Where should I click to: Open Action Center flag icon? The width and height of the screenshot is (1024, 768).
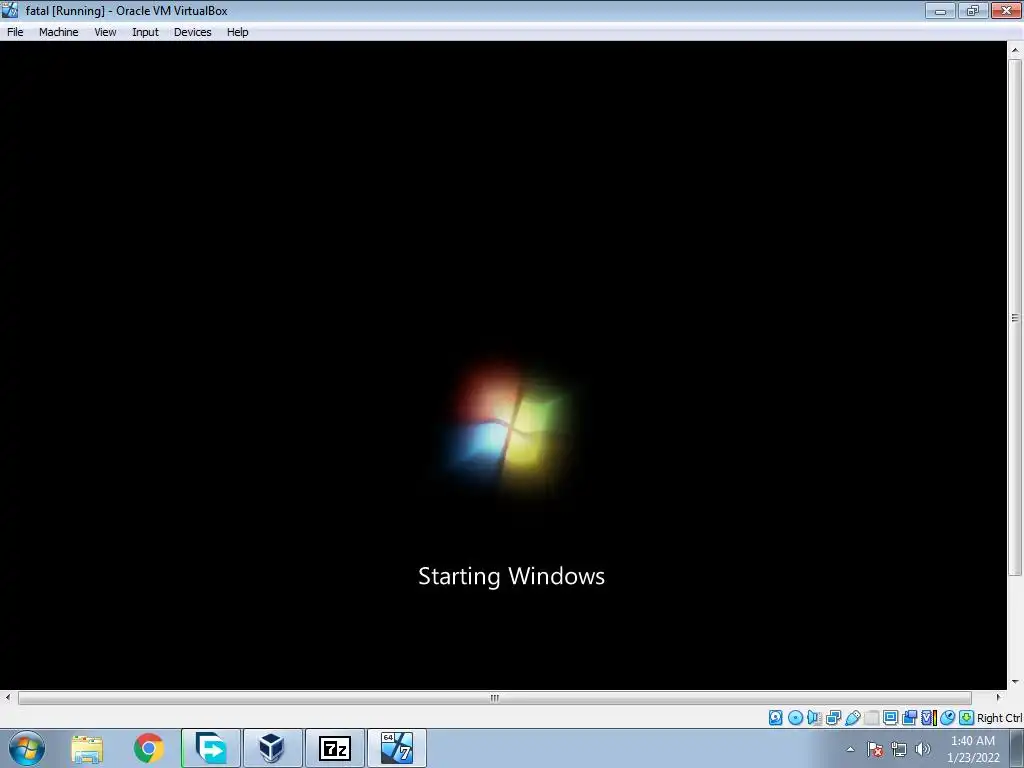[x=875, y=749]
